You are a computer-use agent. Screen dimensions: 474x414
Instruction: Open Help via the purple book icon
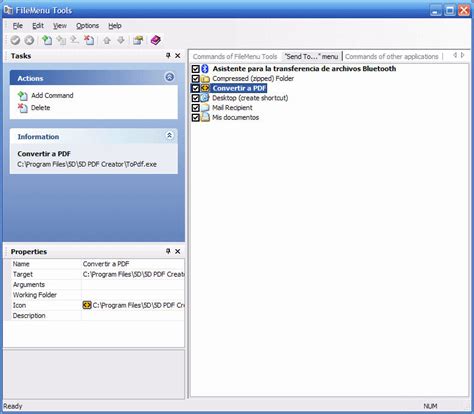[156, 40]
